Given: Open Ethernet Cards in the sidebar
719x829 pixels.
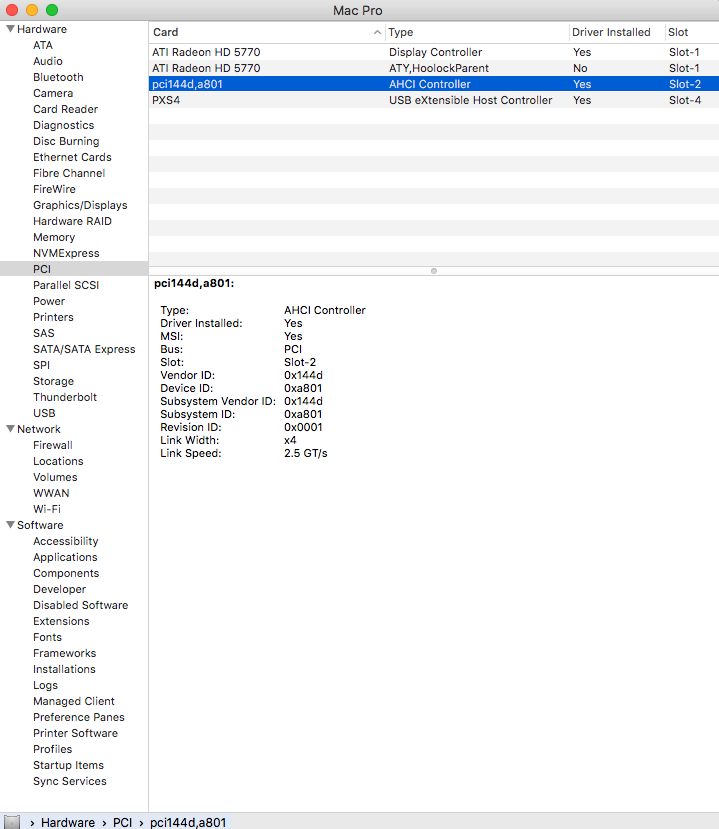Looking at the screenshot, I should point(72,157).
